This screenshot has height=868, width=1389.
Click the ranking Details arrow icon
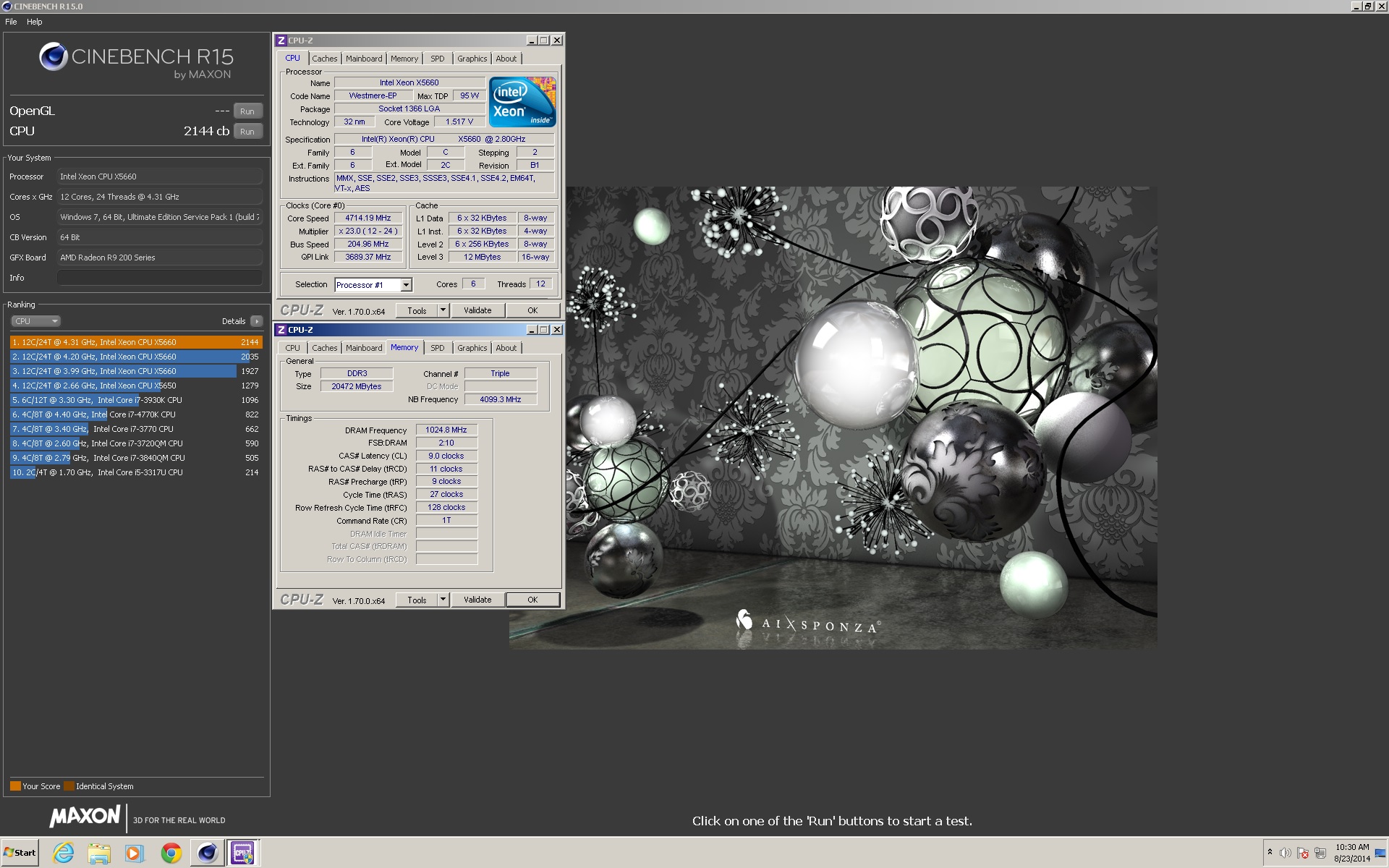[257, 321]
